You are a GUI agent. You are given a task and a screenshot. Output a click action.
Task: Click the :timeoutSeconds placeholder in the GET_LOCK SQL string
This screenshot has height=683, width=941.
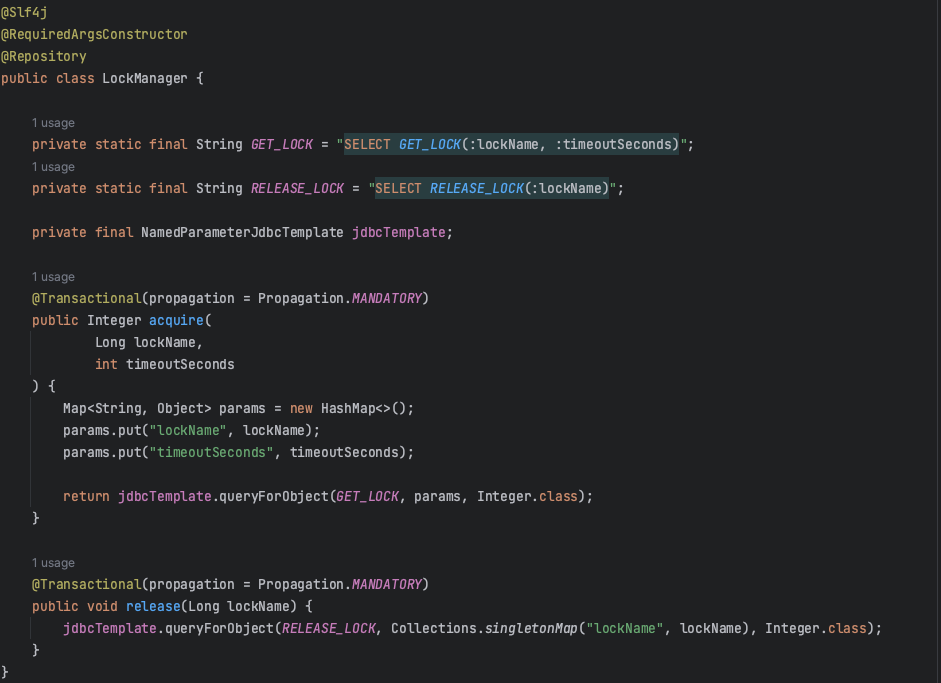click(x=613, y=145)
